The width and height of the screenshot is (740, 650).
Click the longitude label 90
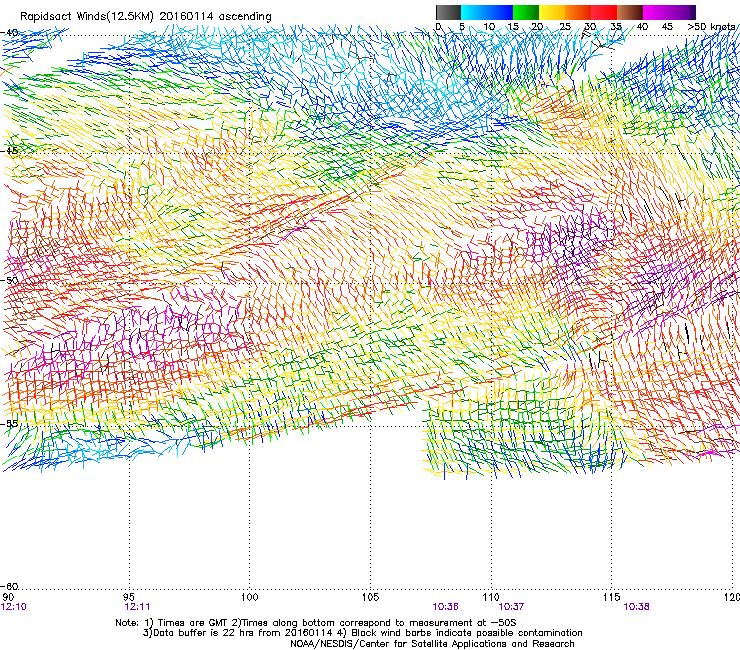[x=8, y=597]
